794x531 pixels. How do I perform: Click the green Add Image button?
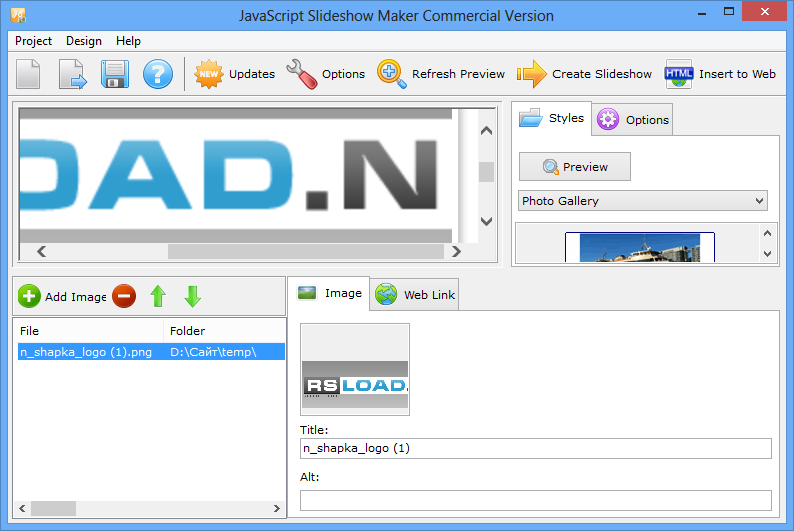coord(62,297)
